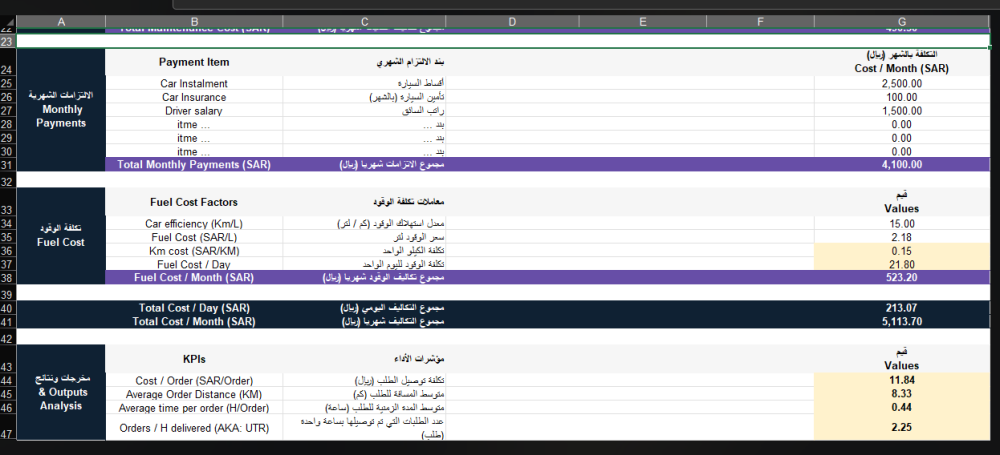Select Total Cost / Month value 5,113.70
This screenshot has height=455, width=1000.
coord(901,322)
